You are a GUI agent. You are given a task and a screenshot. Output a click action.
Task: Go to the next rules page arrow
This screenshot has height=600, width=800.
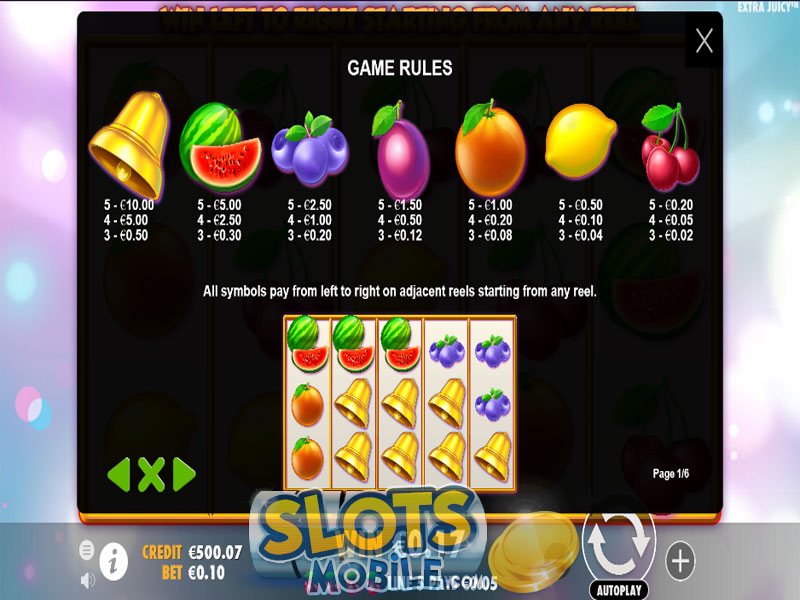[x=184, y=474]
